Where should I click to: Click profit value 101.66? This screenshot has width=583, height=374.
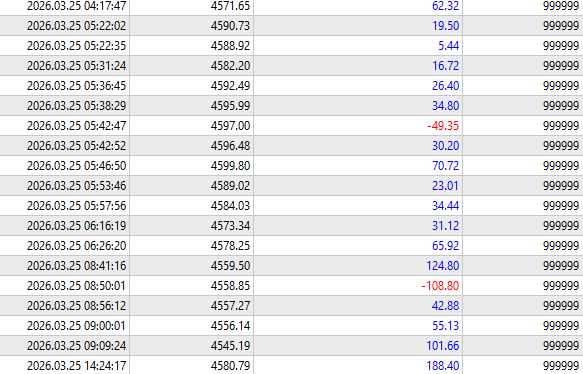442,346
